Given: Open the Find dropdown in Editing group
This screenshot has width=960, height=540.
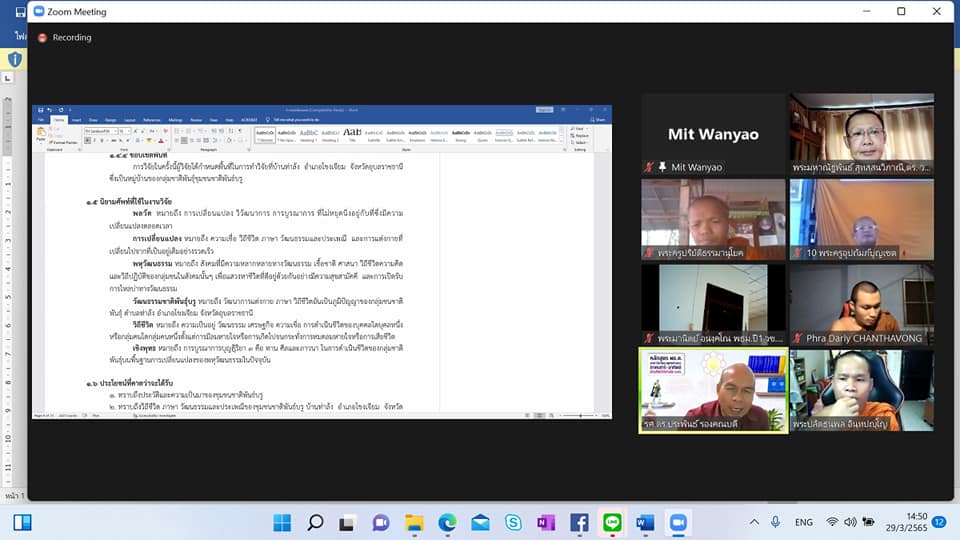Looking at the screenshot, I should [579, 129].
